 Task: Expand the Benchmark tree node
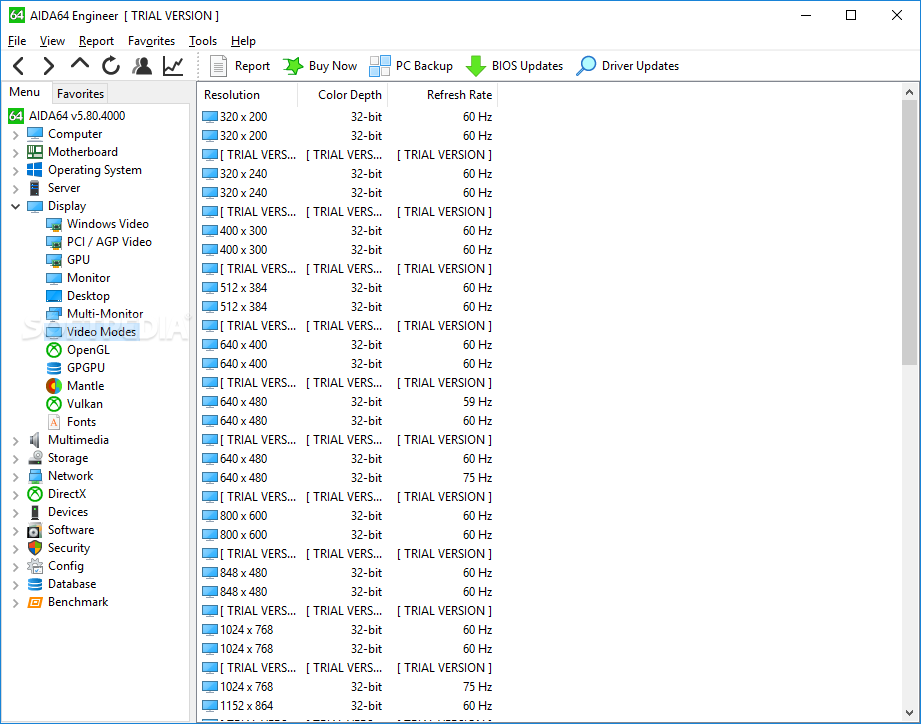coord(16,603)
